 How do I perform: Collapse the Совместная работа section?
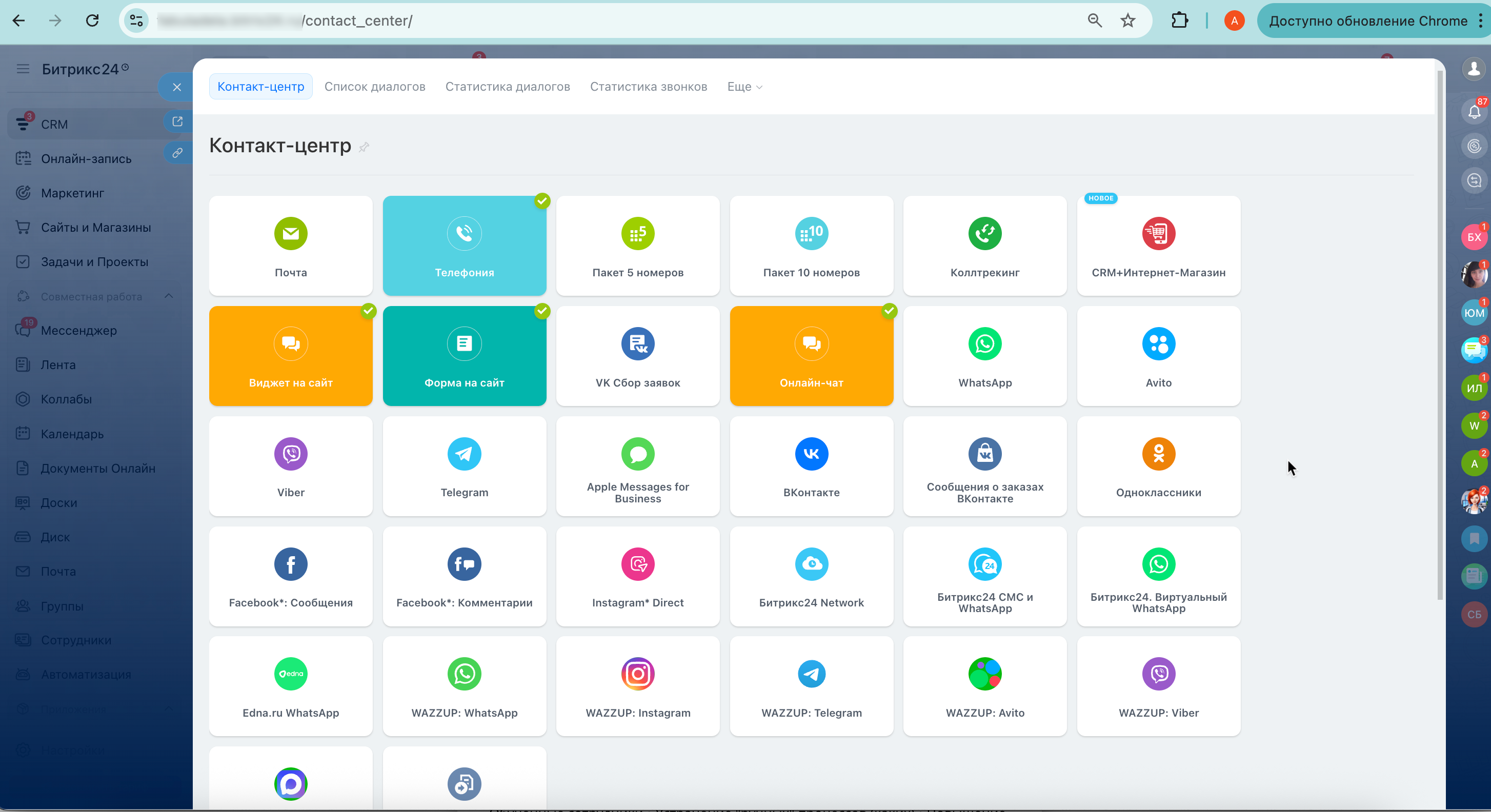[x=169, y=296]
